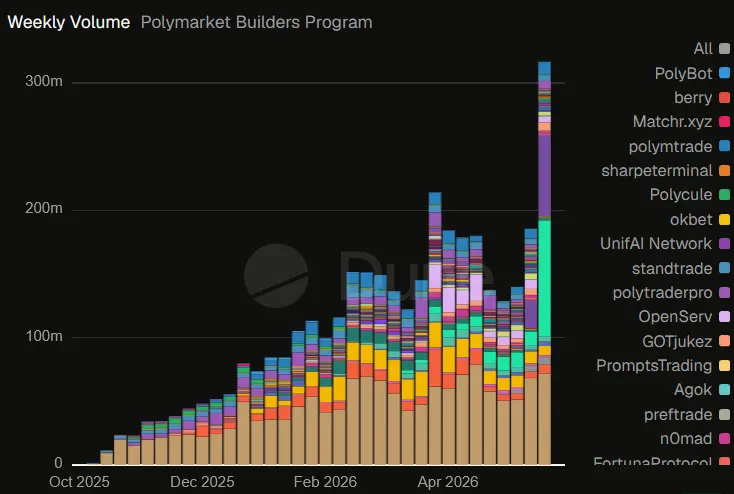The height and width of the screenshot is (494, 734).
Task: Select standtrade label in the legend
Action: click(672, 268)
